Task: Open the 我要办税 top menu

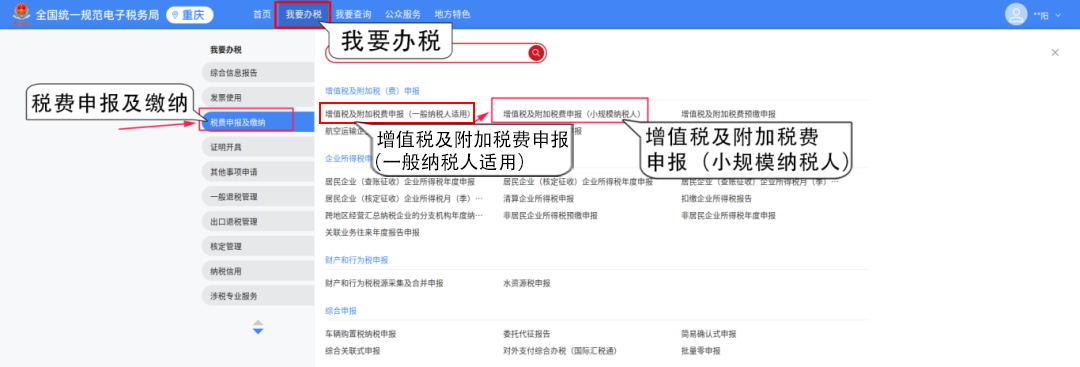Action: point(303,14)
